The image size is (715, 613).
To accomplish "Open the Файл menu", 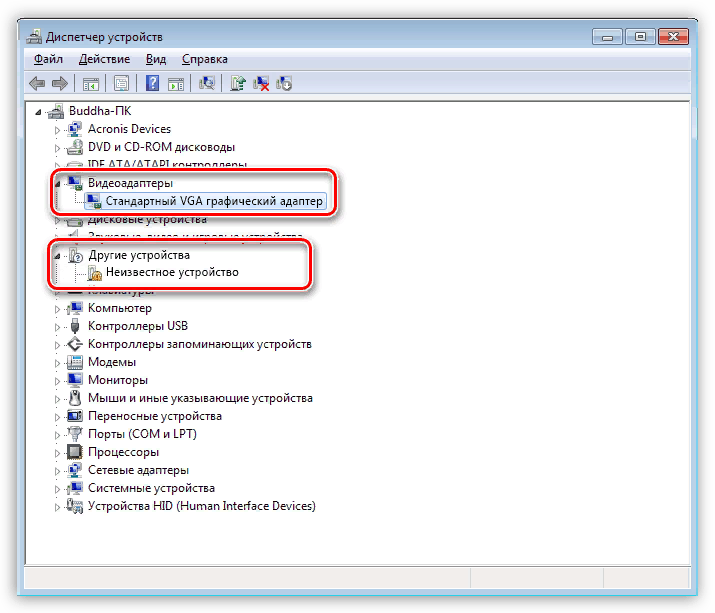I will pyautogui.click(x=48, y=59).
